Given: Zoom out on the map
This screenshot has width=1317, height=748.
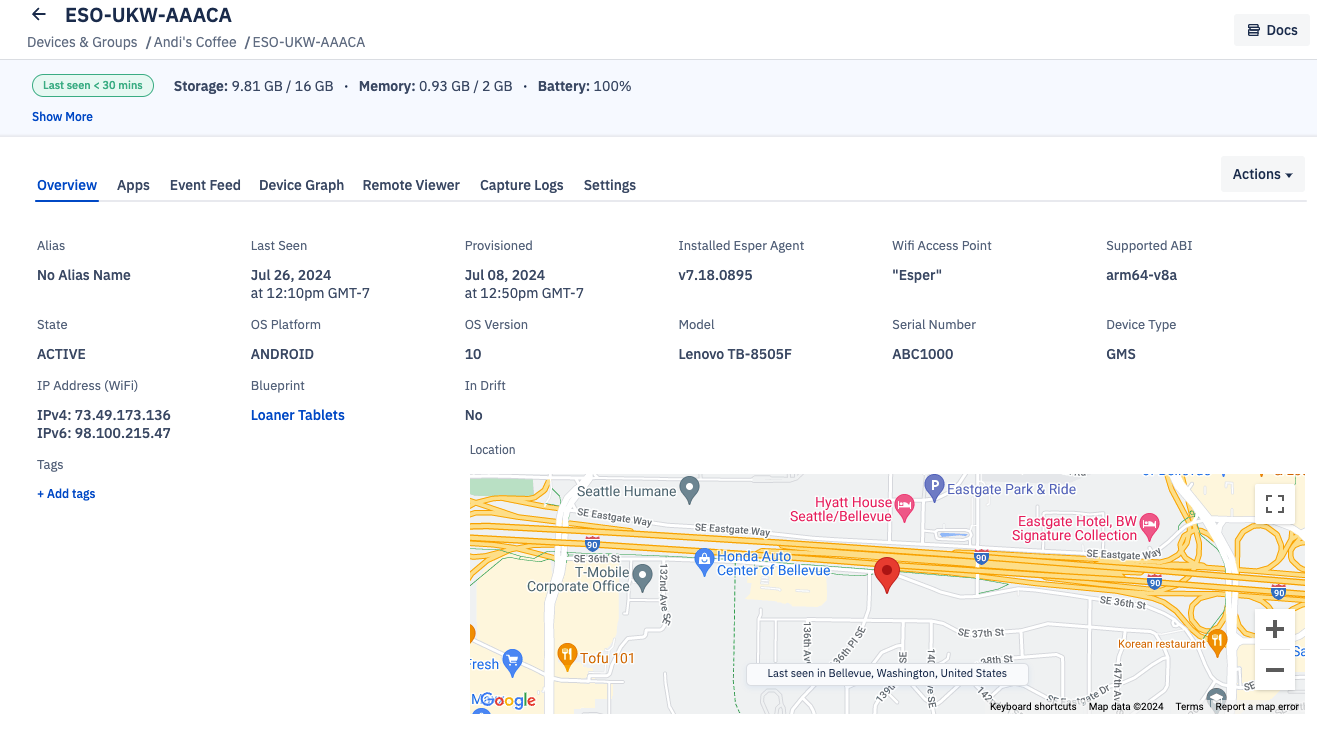Looking at the screenshot, I should tap(1275, 670).
